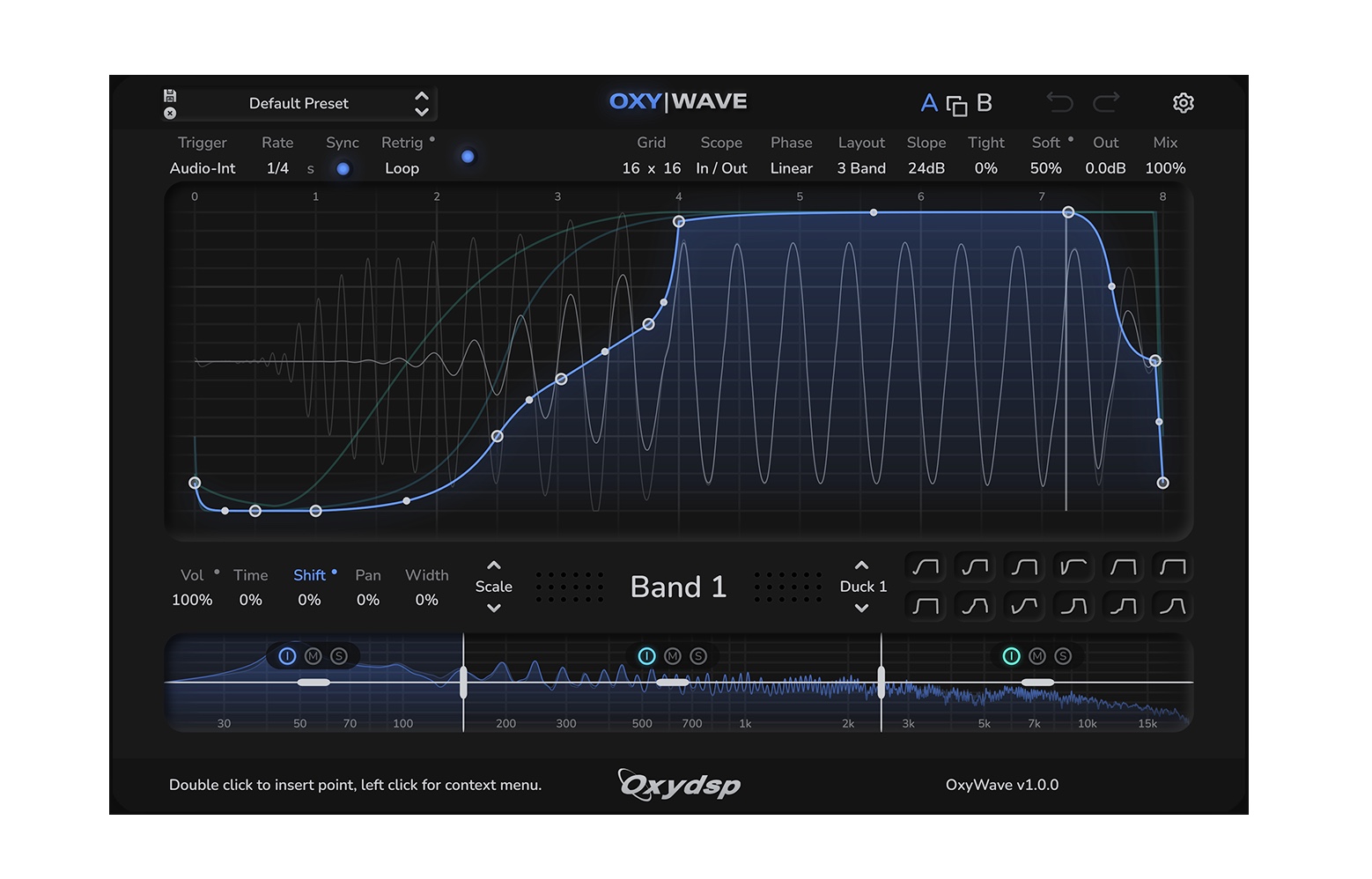Click the Rate value showing 1/4
The width and height of the screenshot is (1372, 879).
click(277, 167)
